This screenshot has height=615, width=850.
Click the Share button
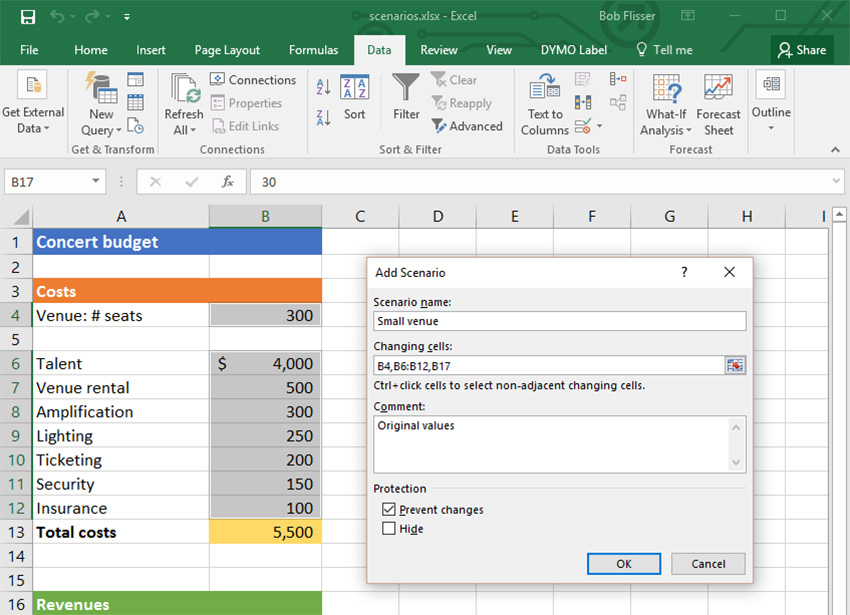(802, 50)
